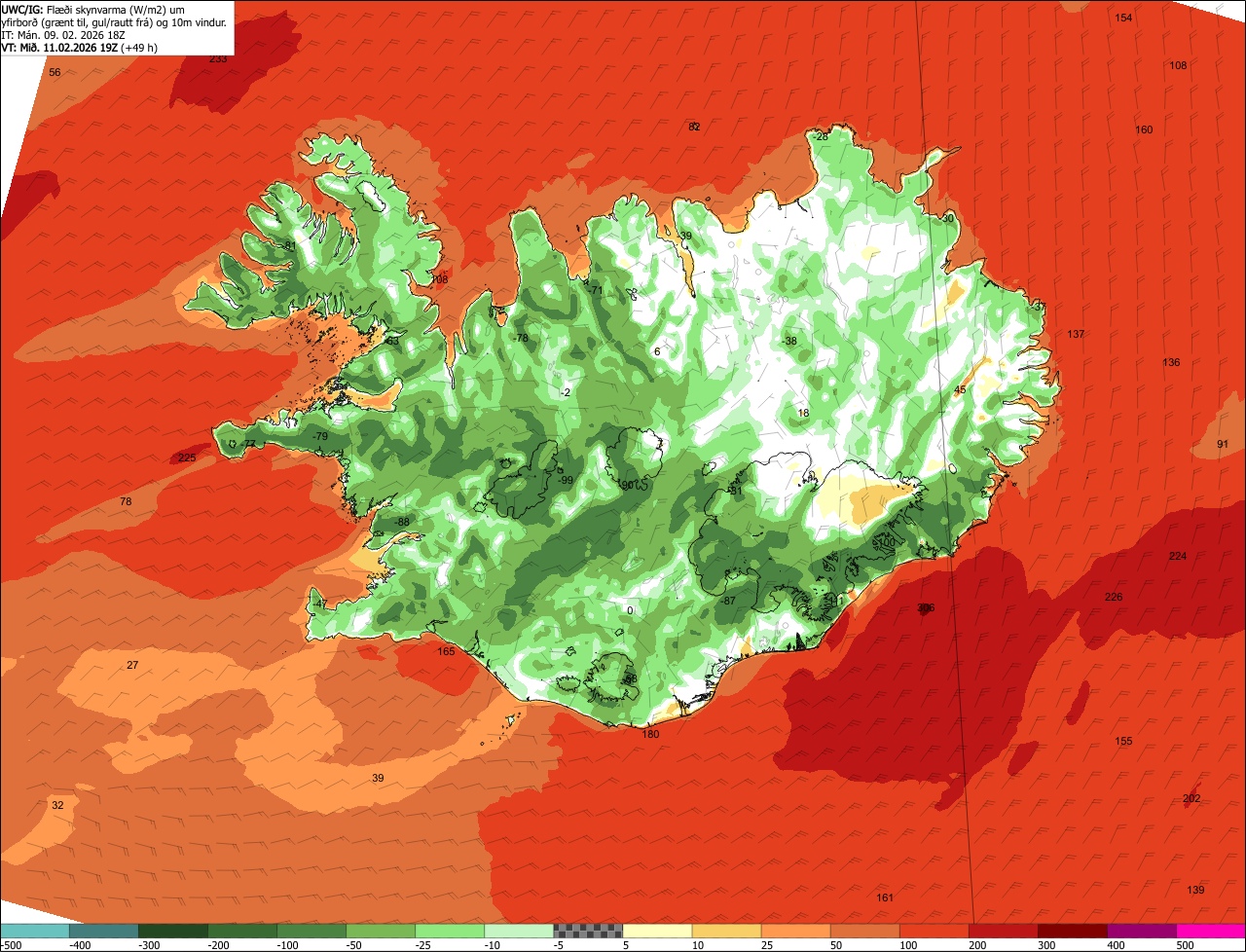
Task: Click the magenta swatch above 500 in legend
Action: (x=1211, y=931)
